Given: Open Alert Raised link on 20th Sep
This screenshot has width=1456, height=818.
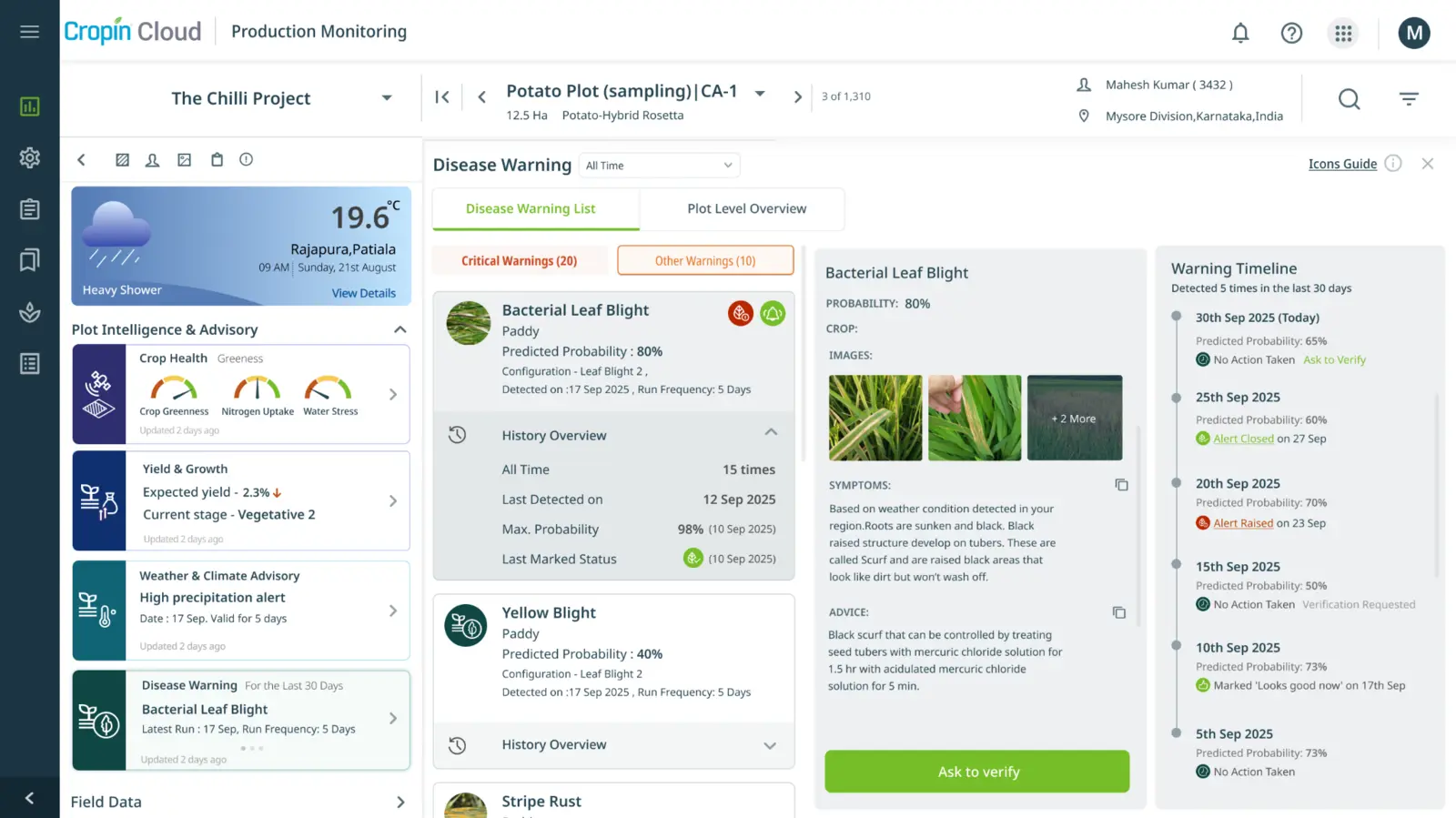Looking at the screenshot, I should point(1243,523).
